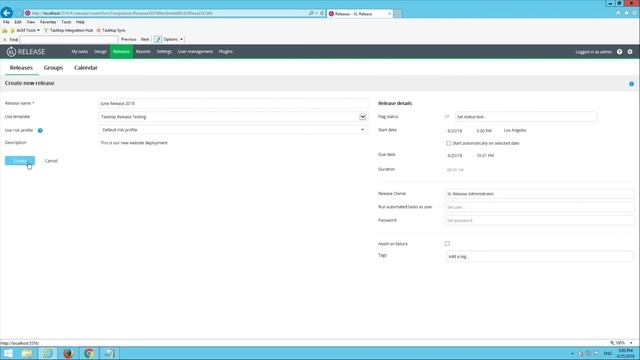
Task: Click the search magnifier in address bar
Action: [x=311, y=13]
